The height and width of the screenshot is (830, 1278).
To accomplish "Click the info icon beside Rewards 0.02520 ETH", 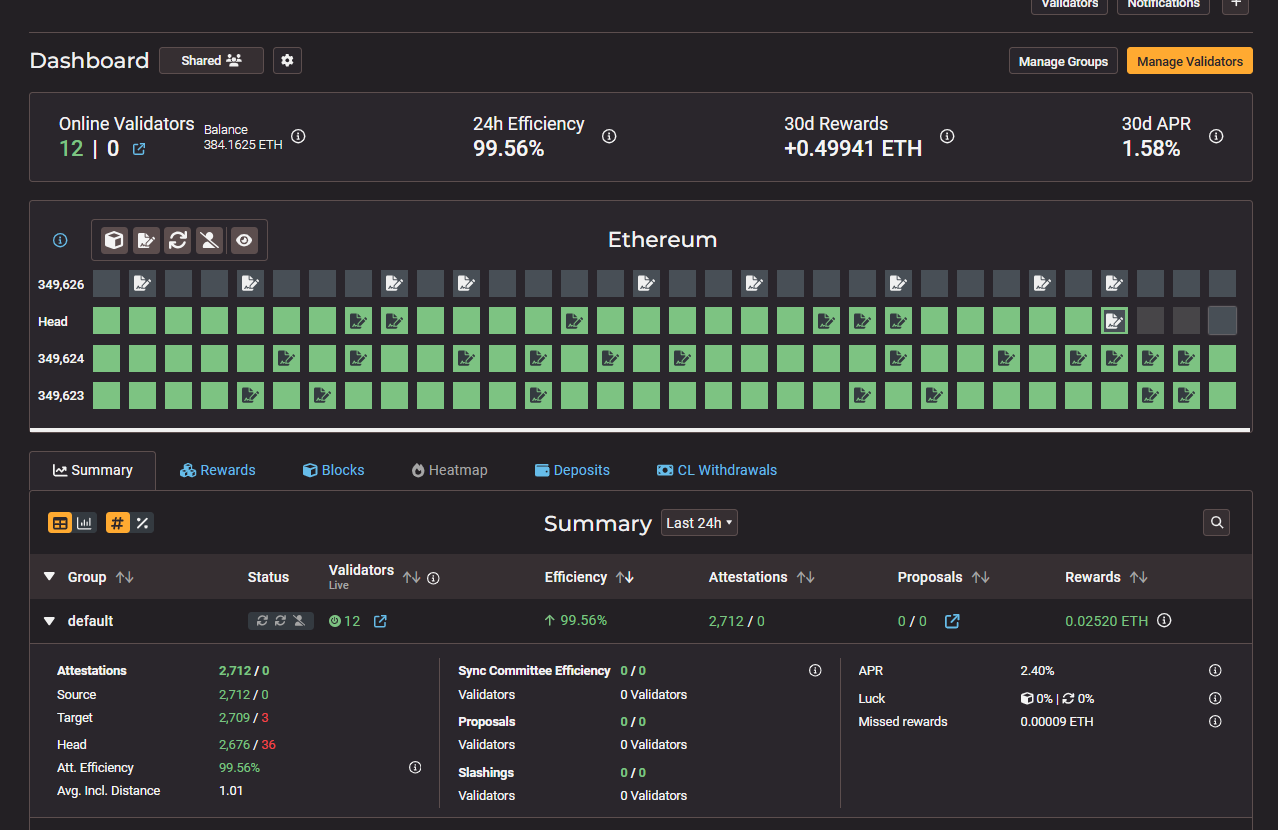I will click(1164, 621).
